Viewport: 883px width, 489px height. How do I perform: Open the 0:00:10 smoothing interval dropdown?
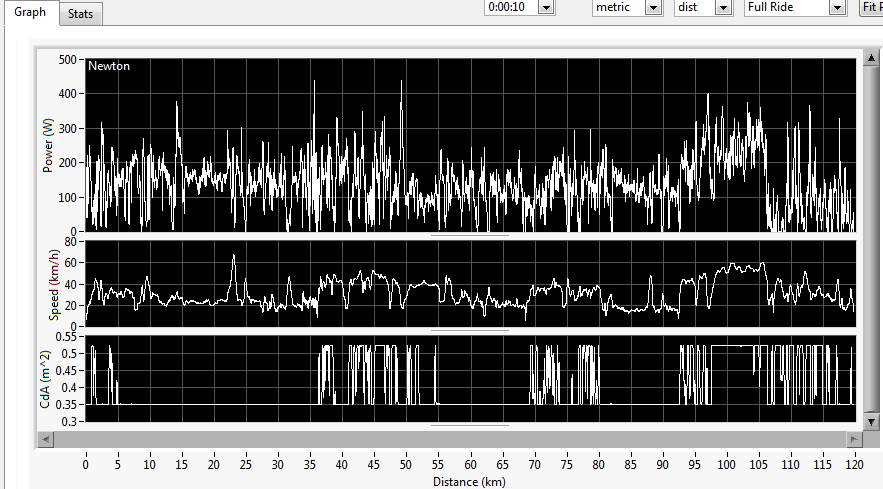pos(546,7)
